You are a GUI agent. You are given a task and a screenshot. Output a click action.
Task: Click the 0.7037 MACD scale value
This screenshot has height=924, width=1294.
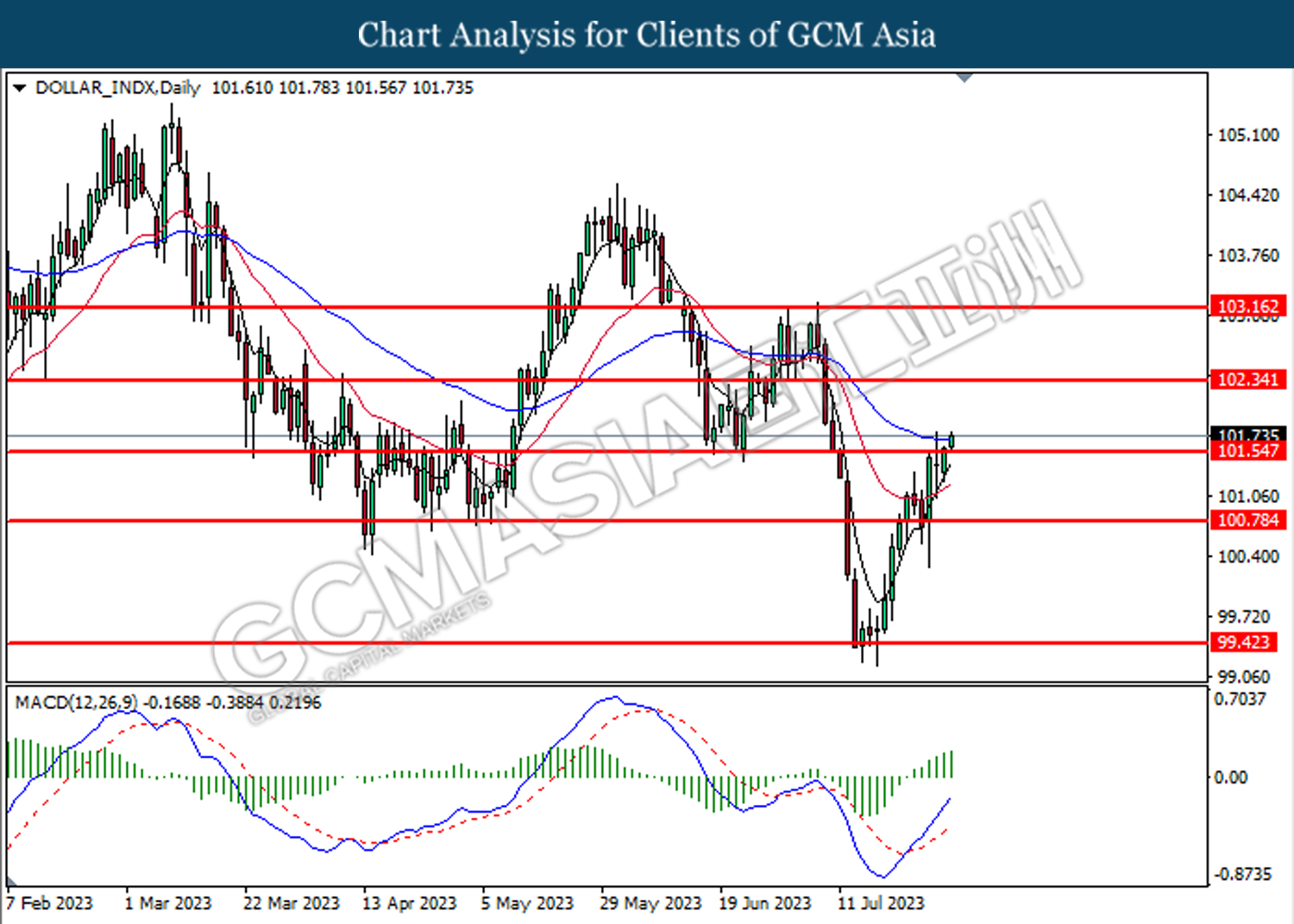1240,699
